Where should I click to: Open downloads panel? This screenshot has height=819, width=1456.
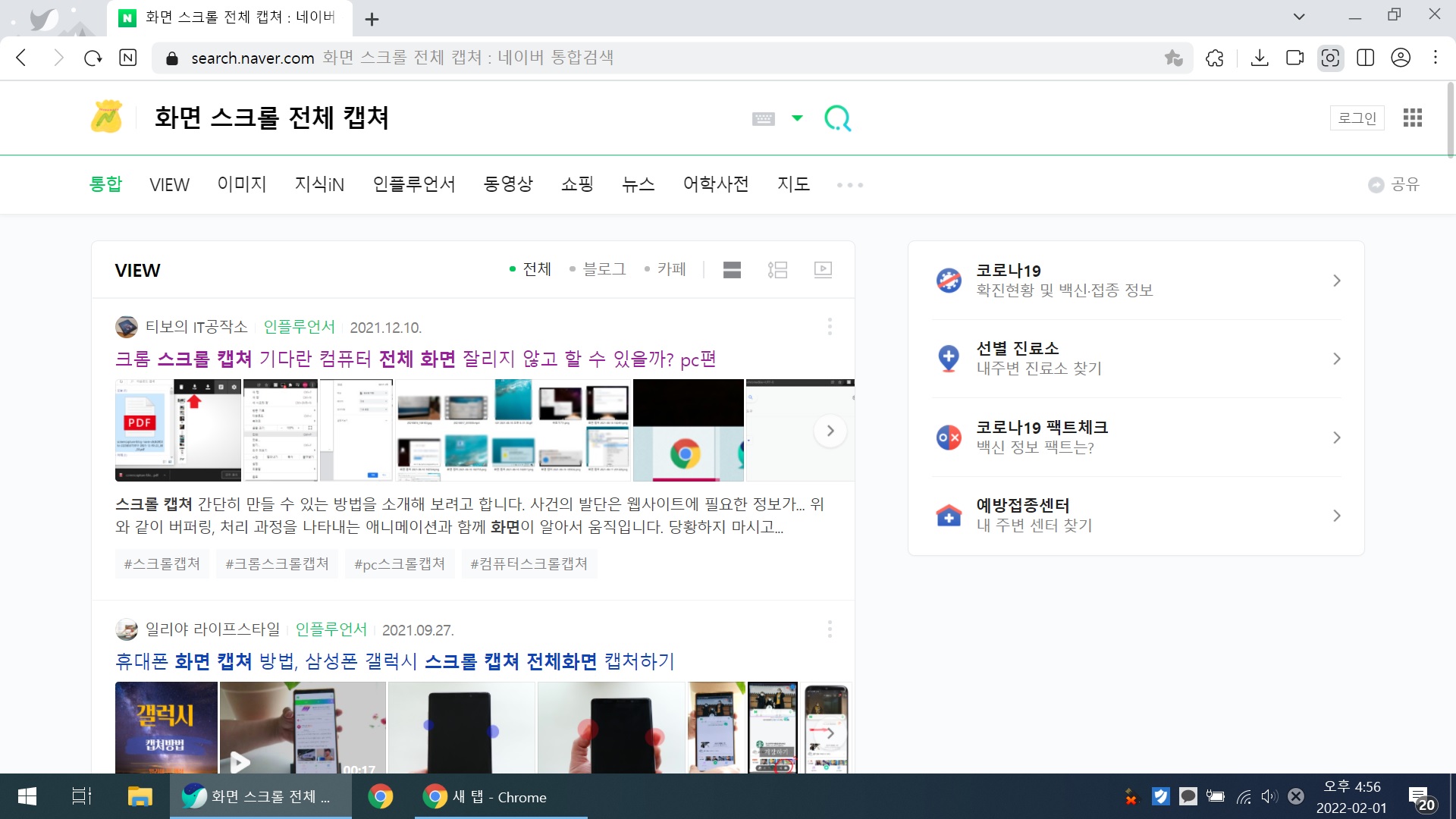(x=1260, y=58)
